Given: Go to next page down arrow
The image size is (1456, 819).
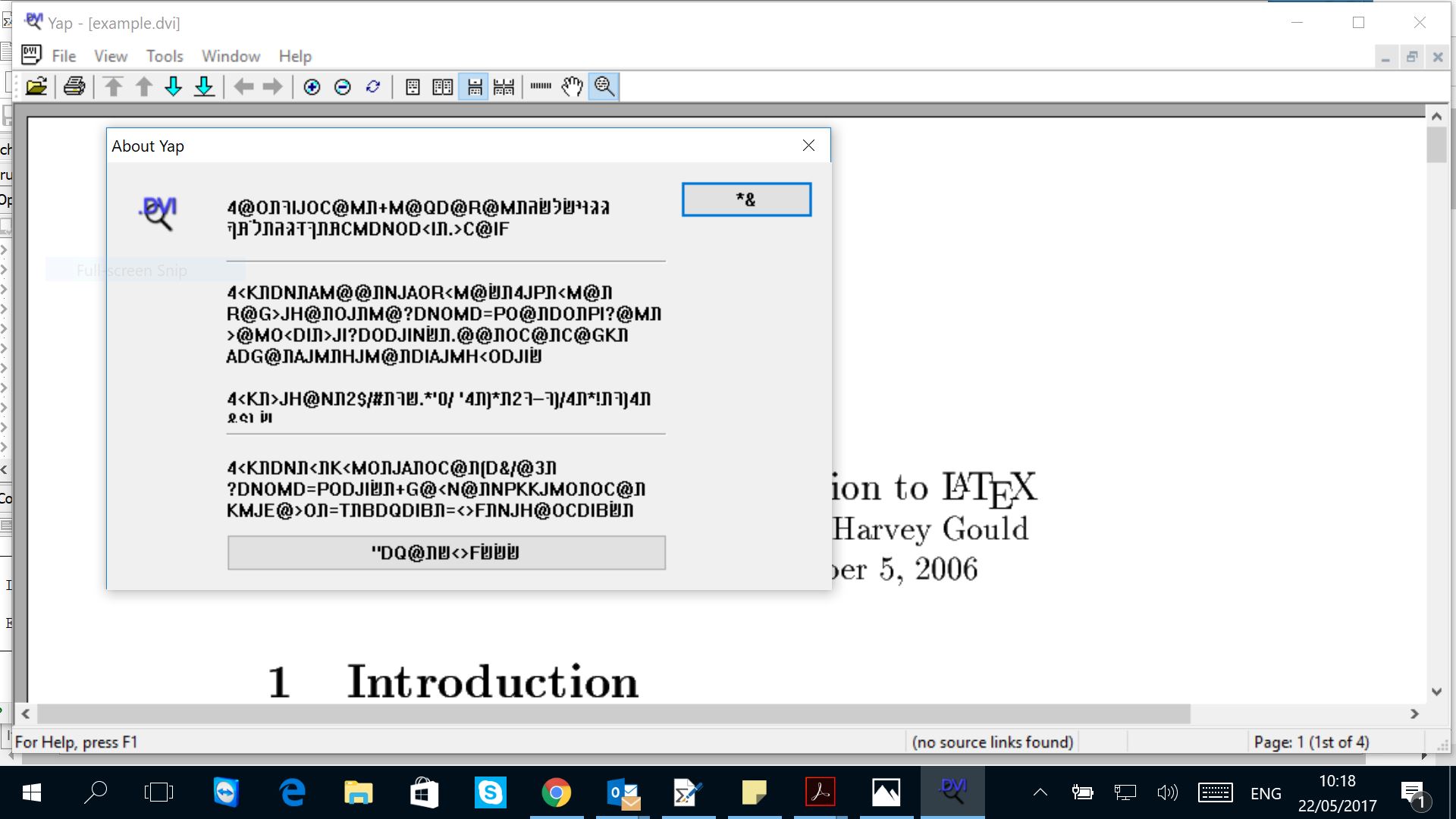Looking at the screenshot, I should coord(174,86).
